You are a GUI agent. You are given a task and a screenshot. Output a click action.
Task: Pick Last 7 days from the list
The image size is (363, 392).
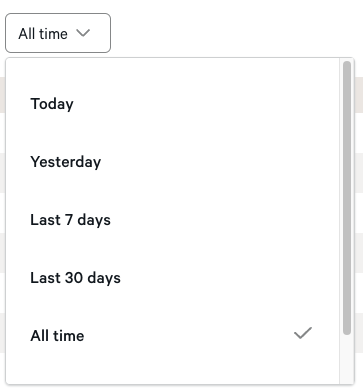click(x=173, y=220)
